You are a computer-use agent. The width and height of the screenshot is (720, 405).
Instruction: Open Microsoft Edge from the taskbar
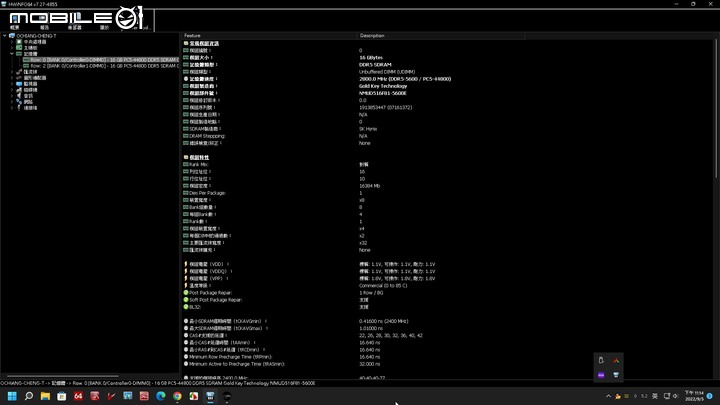(161, 396)
